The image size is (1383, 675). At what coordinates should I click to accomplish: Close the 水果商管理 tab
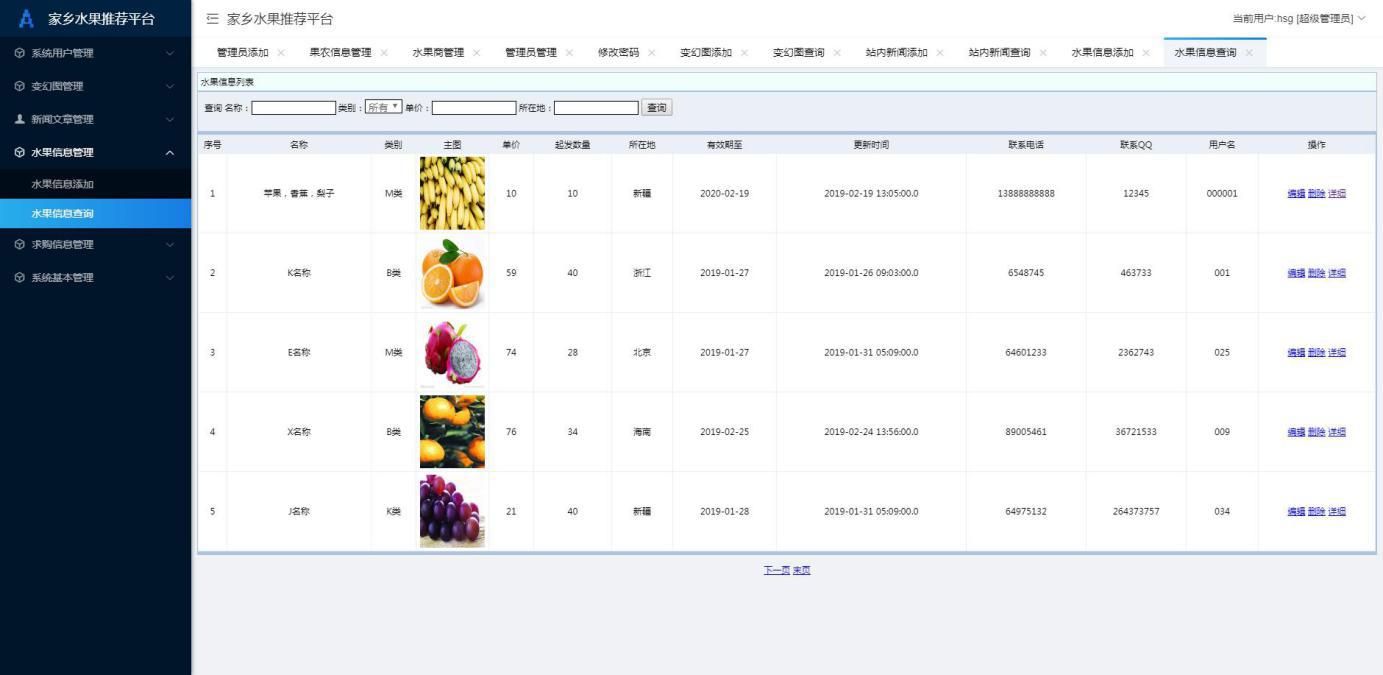476,53
